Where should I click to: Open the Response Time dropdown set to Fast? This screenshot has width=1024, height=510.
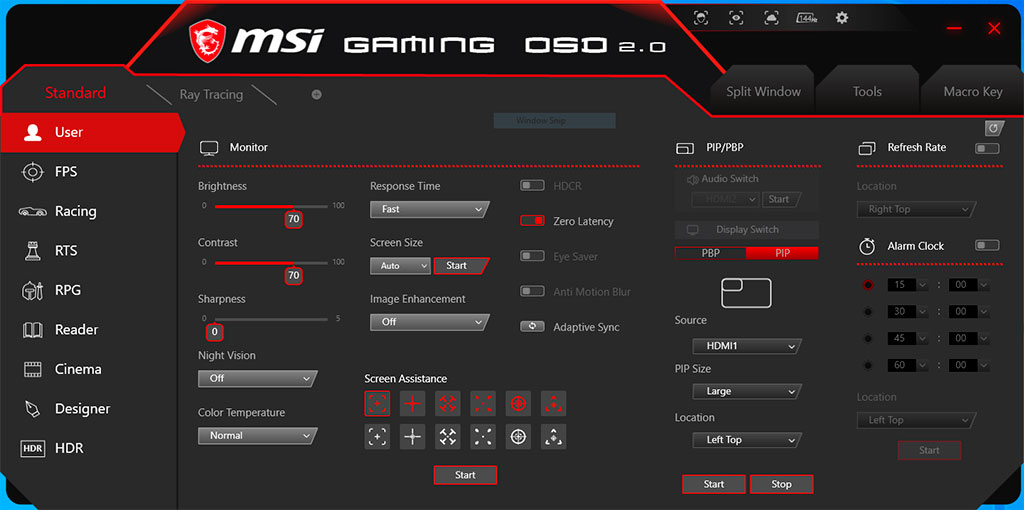click(429, 210)
